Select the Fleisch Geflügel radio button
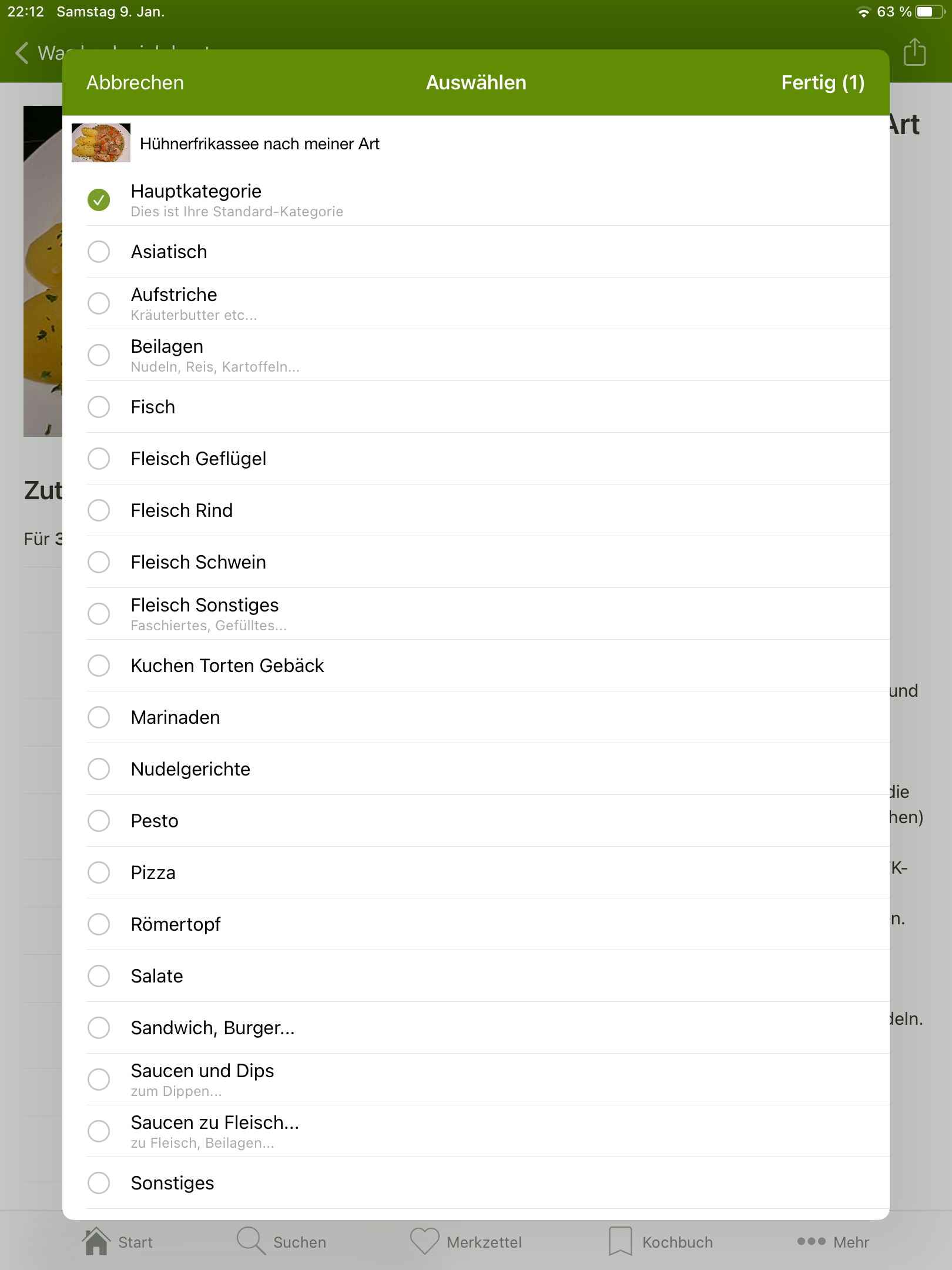 click(99, 459)
